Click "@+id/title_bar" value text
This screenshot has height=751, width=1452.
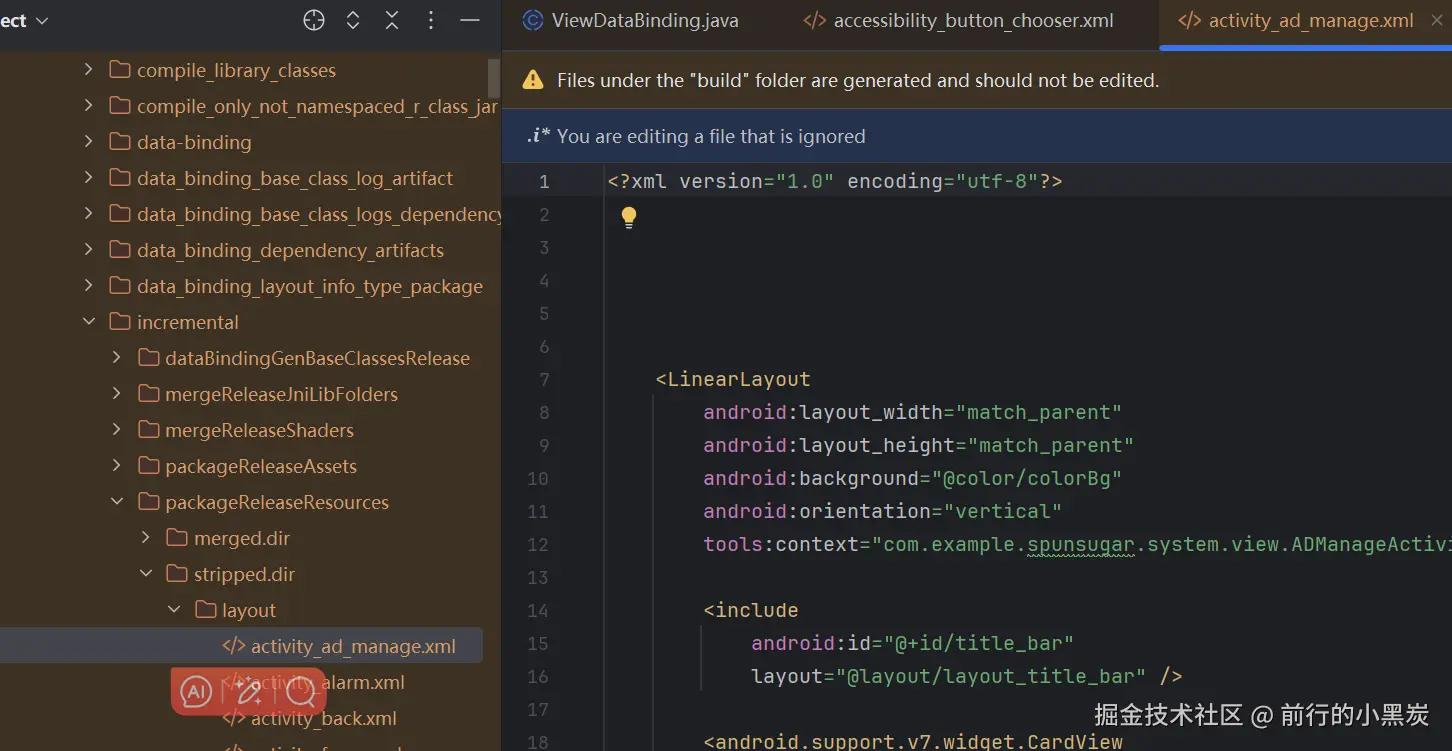(979, 644)
